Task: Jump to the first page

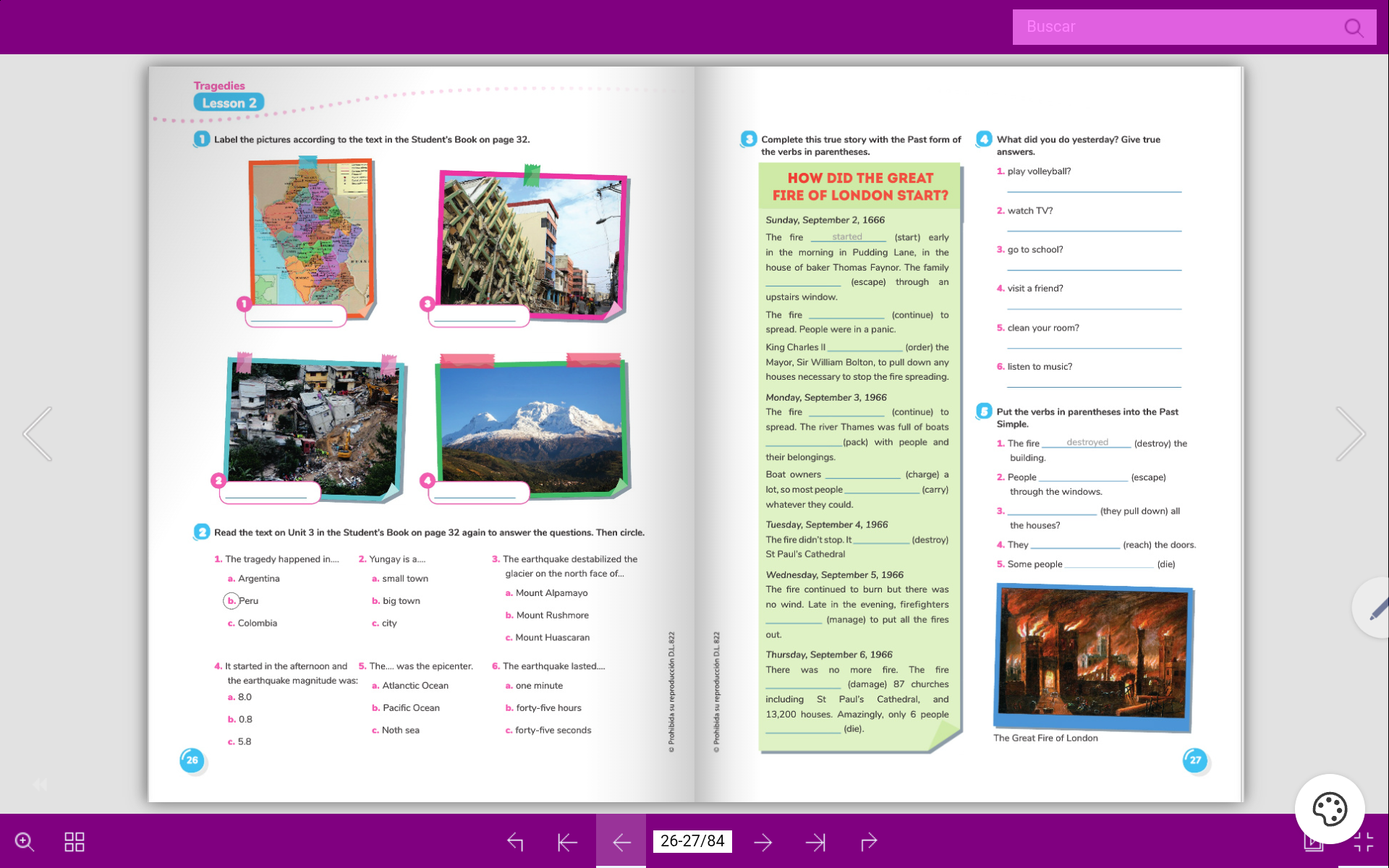Action: [x=568, y=841]
